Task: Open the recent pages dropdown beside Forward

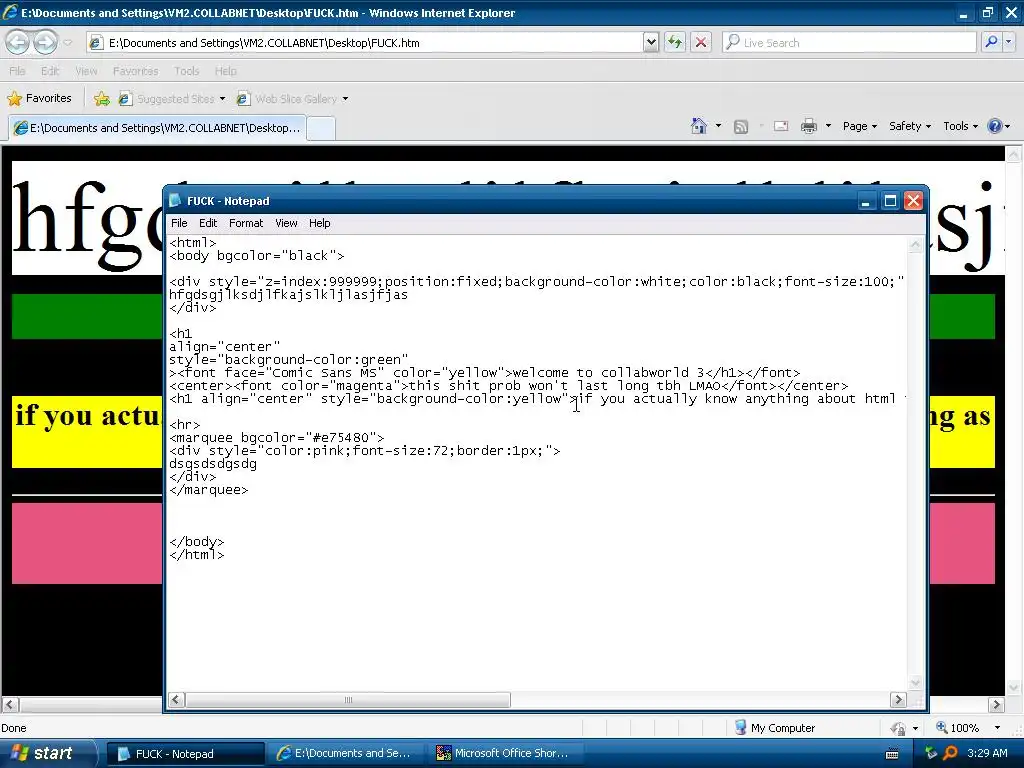Action: pos(68,43)
